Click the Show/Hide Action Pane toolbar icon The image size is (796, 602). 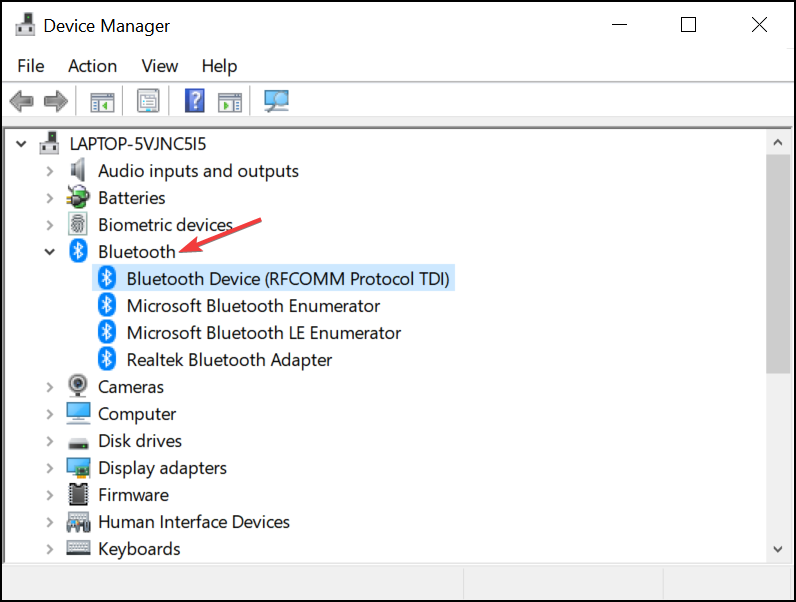point(230,101)
